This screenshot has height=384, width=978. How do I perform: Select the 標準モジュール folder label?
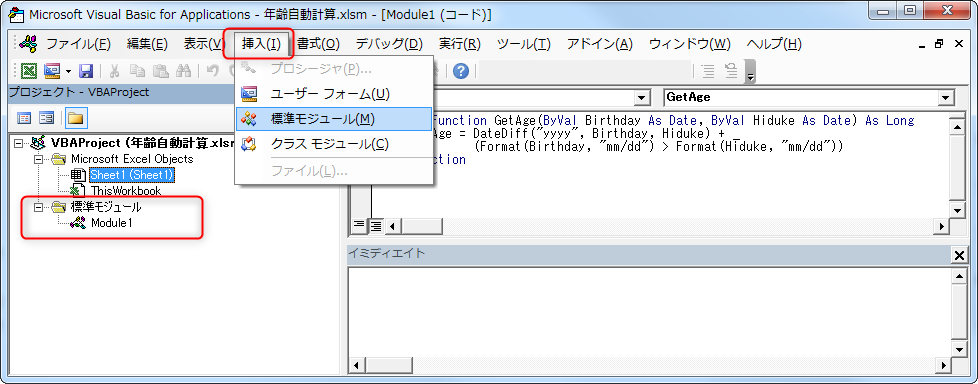106,207
